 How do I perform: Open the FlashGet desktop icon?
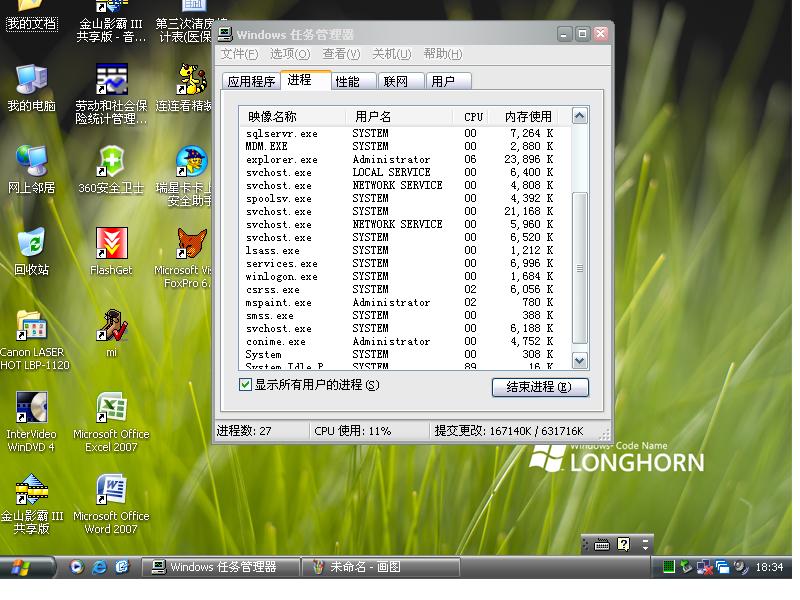pos(111,243)
